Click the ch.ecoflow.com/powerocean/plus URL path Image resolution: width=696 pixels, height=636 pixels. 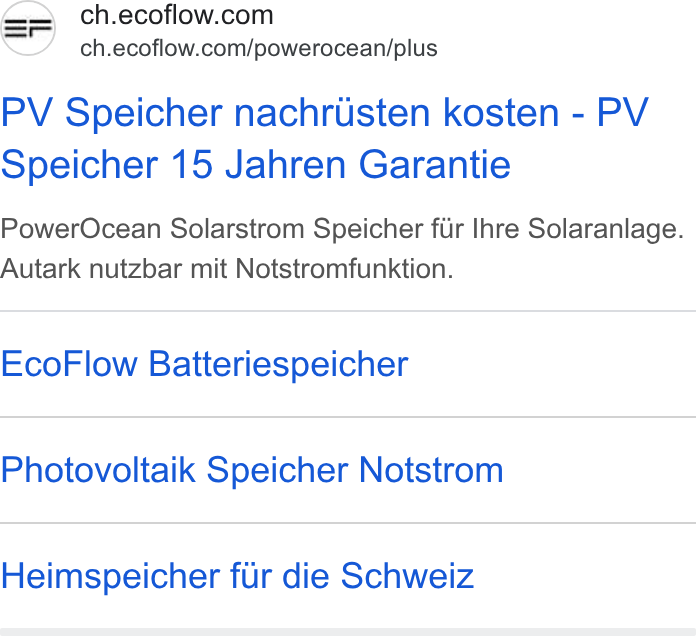pyautogui.click(x=259, y=48)
